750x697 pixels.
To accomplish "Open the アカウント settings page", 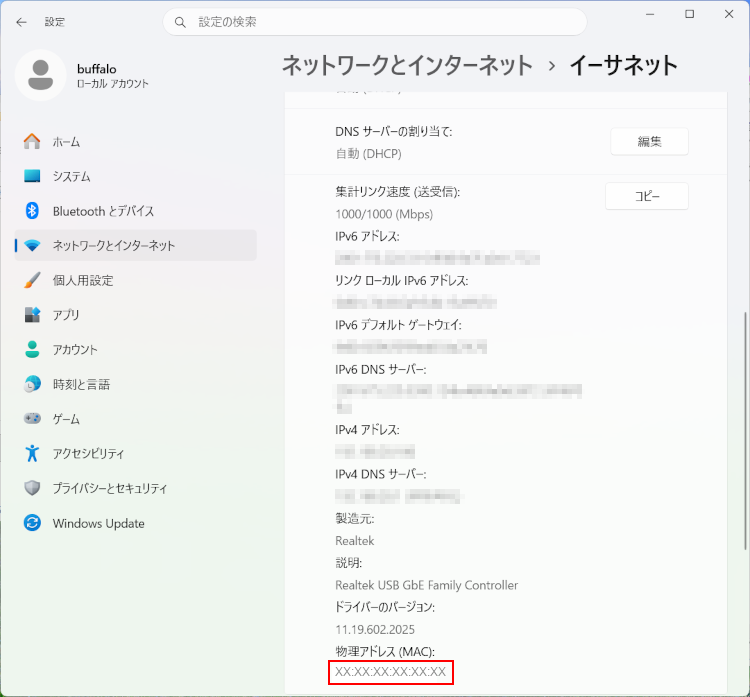I will (136, 350).
